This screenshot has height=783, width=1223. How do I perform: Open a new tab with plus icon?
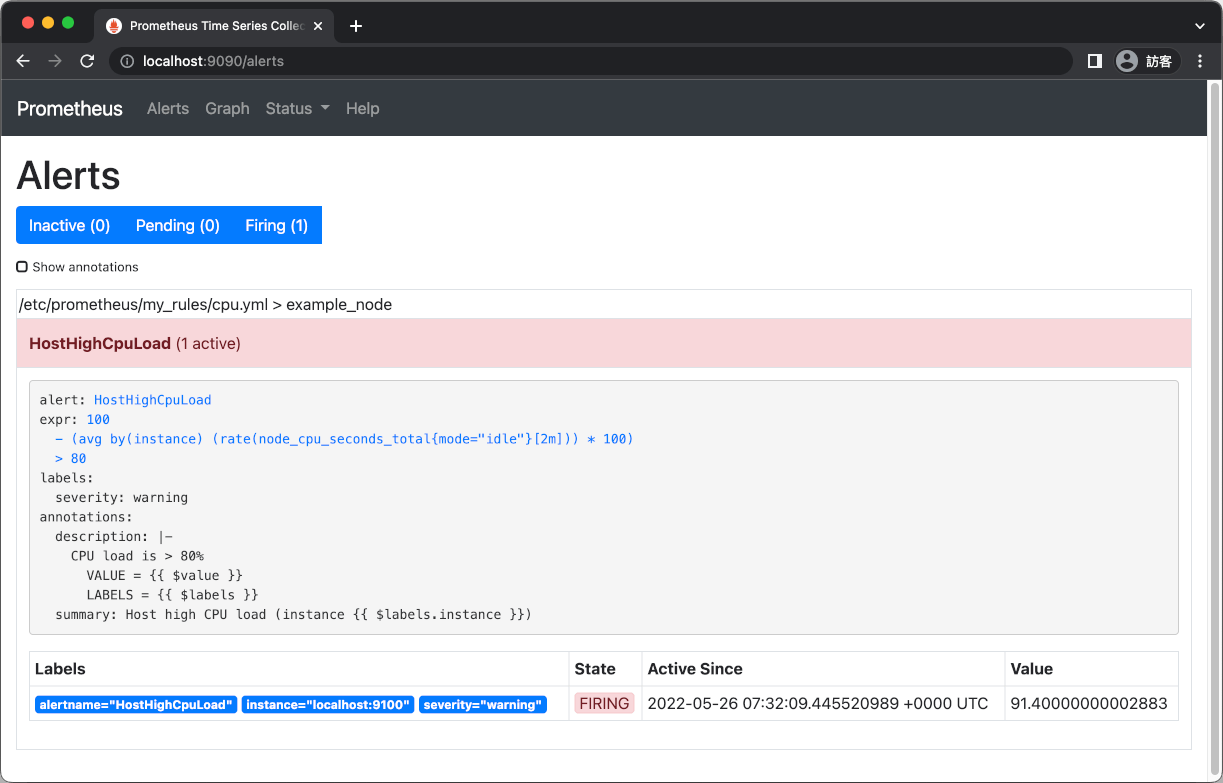[356, 26]
